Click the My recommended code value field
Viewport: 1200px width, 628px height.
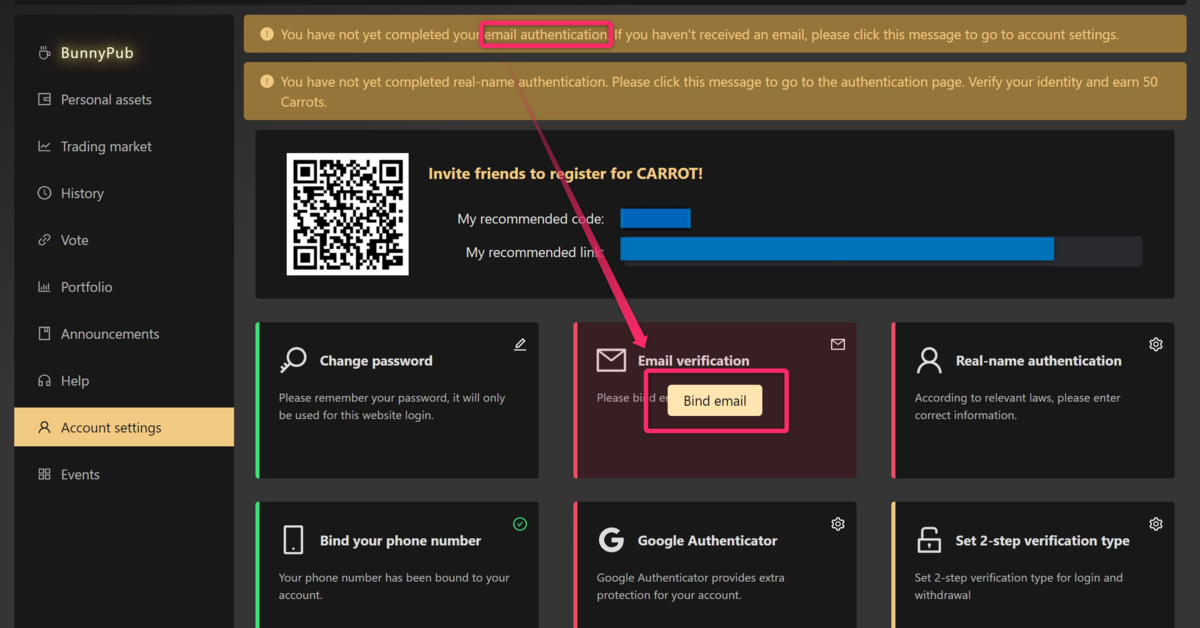656,219
